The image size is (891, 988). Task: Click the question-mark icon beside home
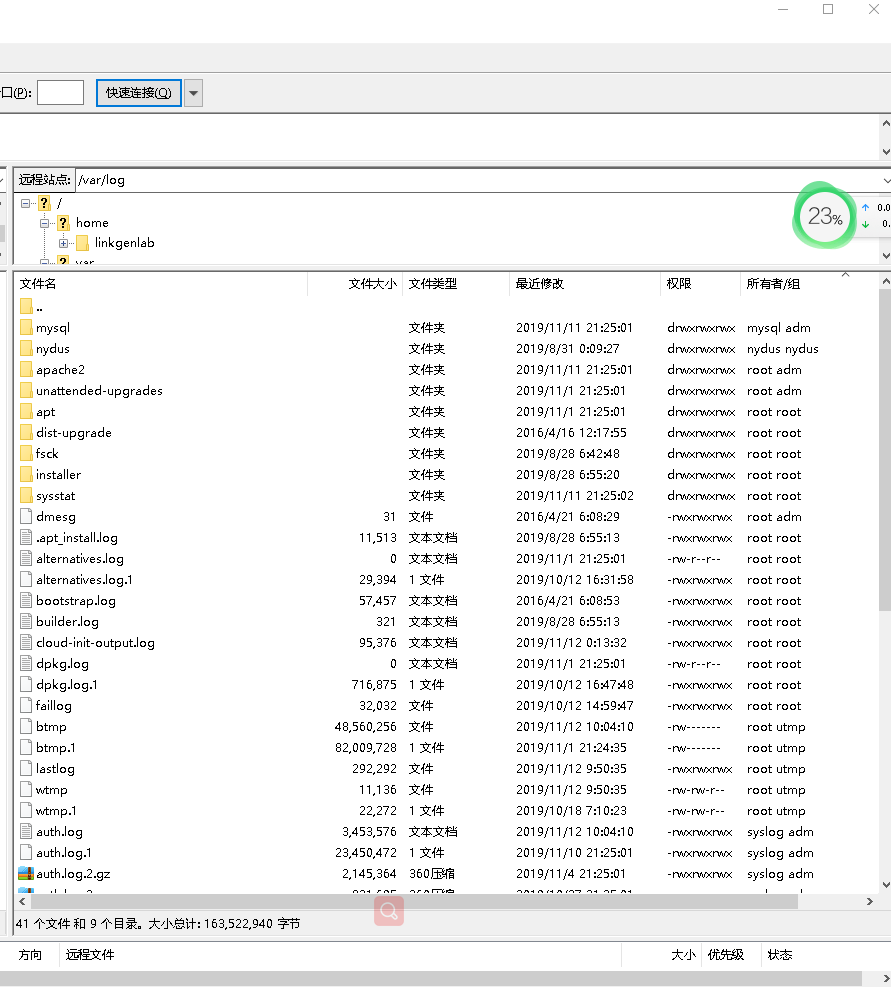(x=63, y=222)
